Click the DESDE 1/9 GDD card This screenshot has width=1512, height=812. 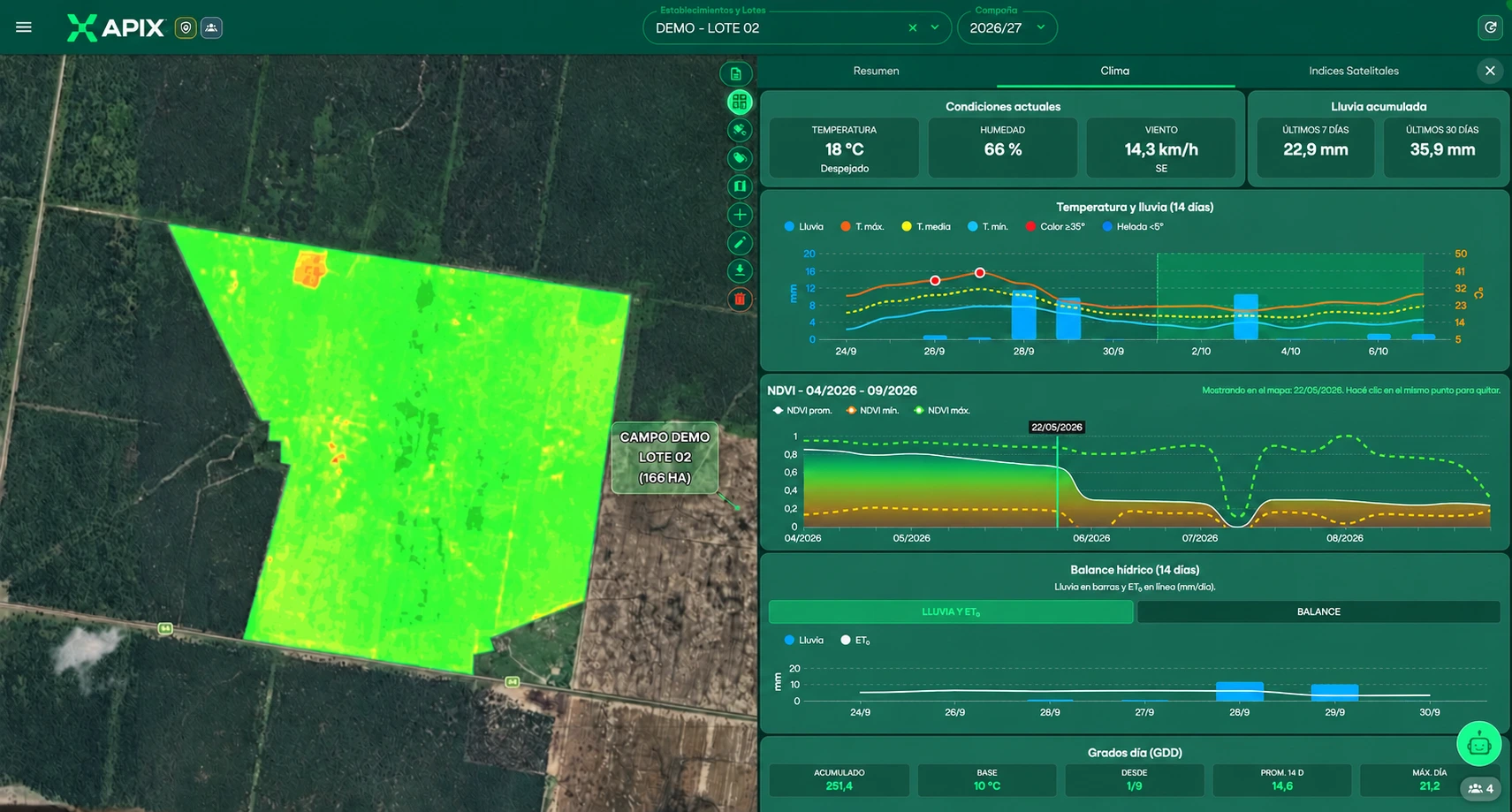coord(1134,780)
